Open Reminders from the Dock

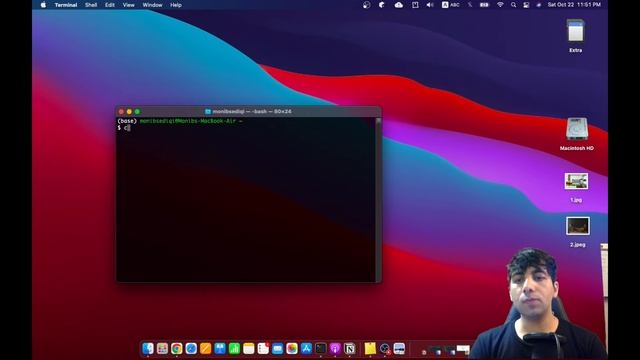(263, 348)
